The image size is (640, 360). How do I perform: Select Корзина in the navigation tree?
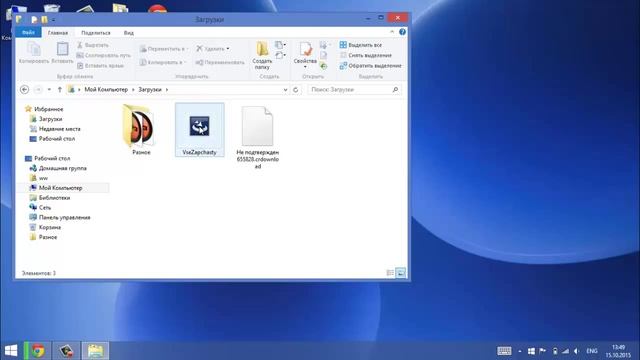(x=45, y=227)
